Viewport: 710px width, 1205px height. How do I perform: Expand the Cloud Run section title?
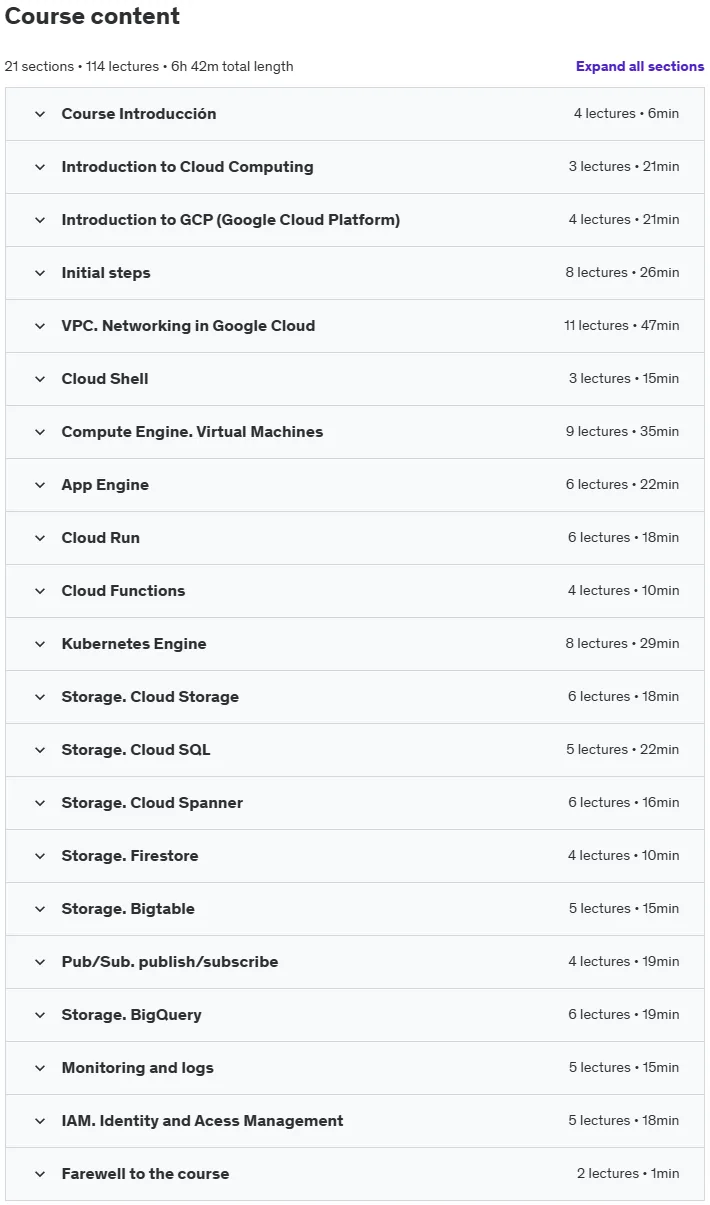click(101, 538)
